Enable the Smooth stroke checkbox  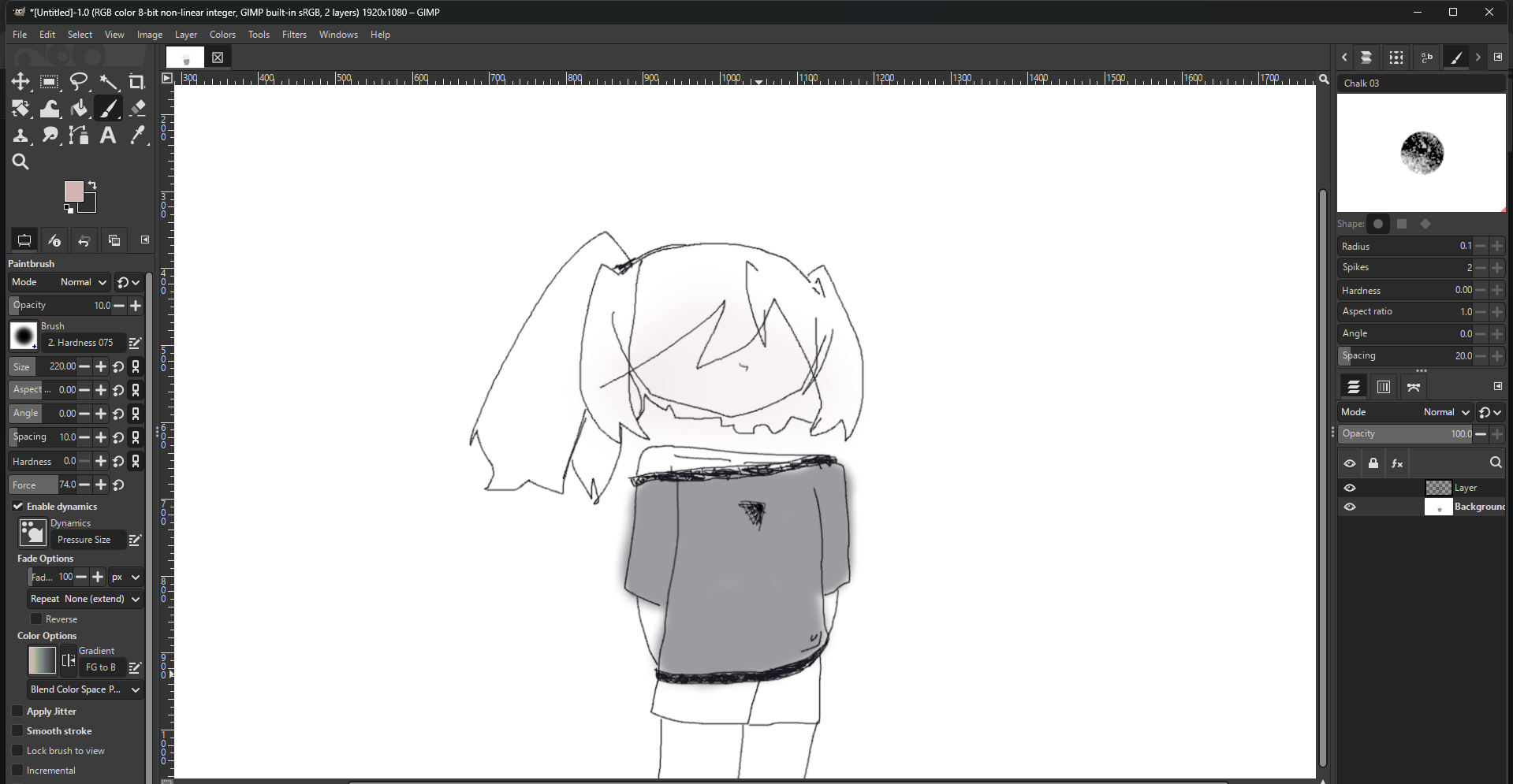point(17,731)
